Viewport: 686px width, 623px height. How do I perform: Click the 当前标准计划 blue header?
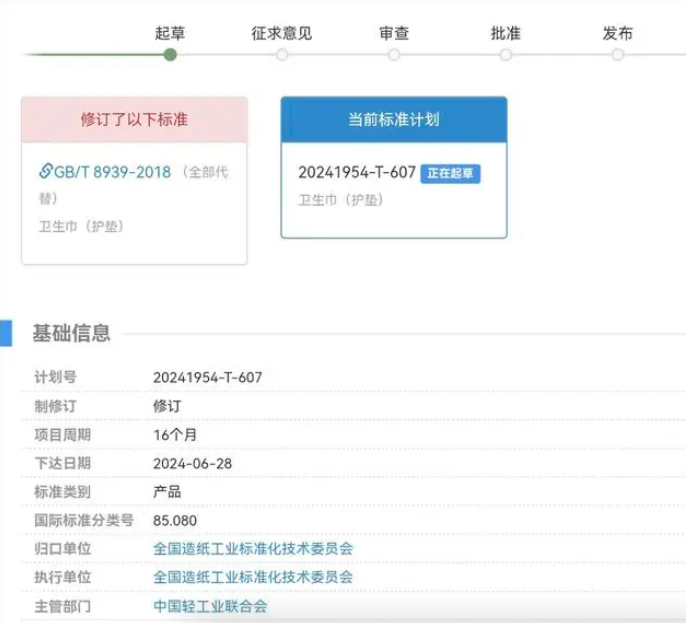click(x=393, y=120)
